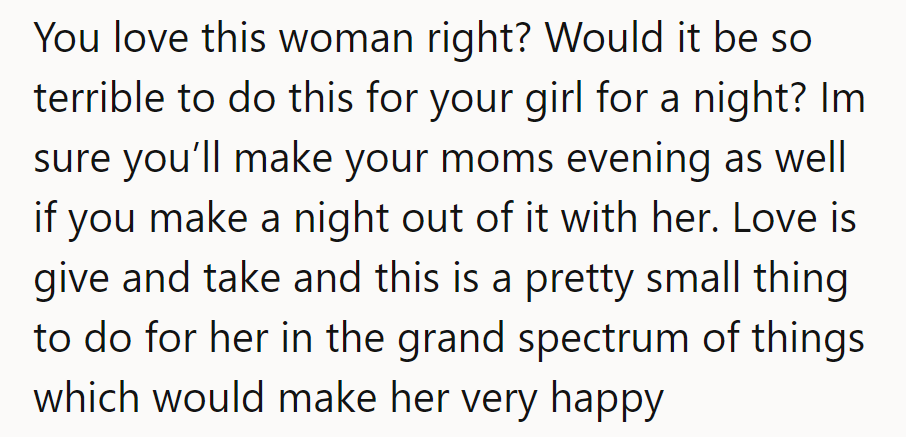Click the word "well" ending the third line

pos(821,161)
